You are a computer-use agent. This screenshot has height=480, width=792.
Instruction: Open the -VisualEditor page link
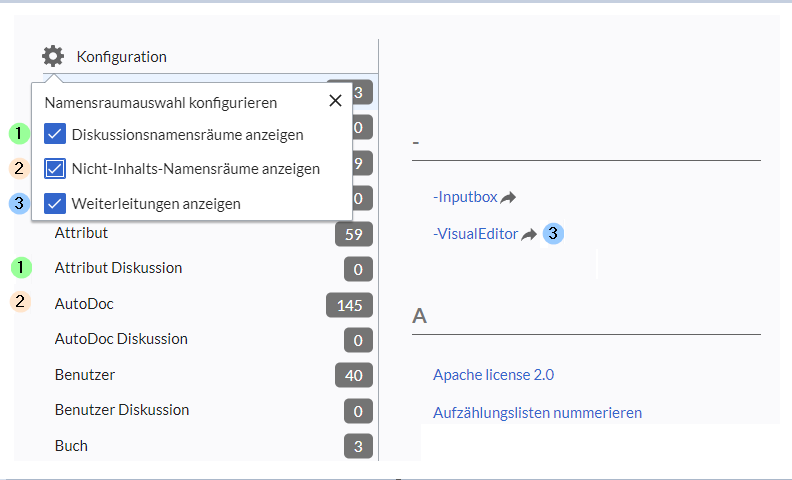(x=475, y=234)
